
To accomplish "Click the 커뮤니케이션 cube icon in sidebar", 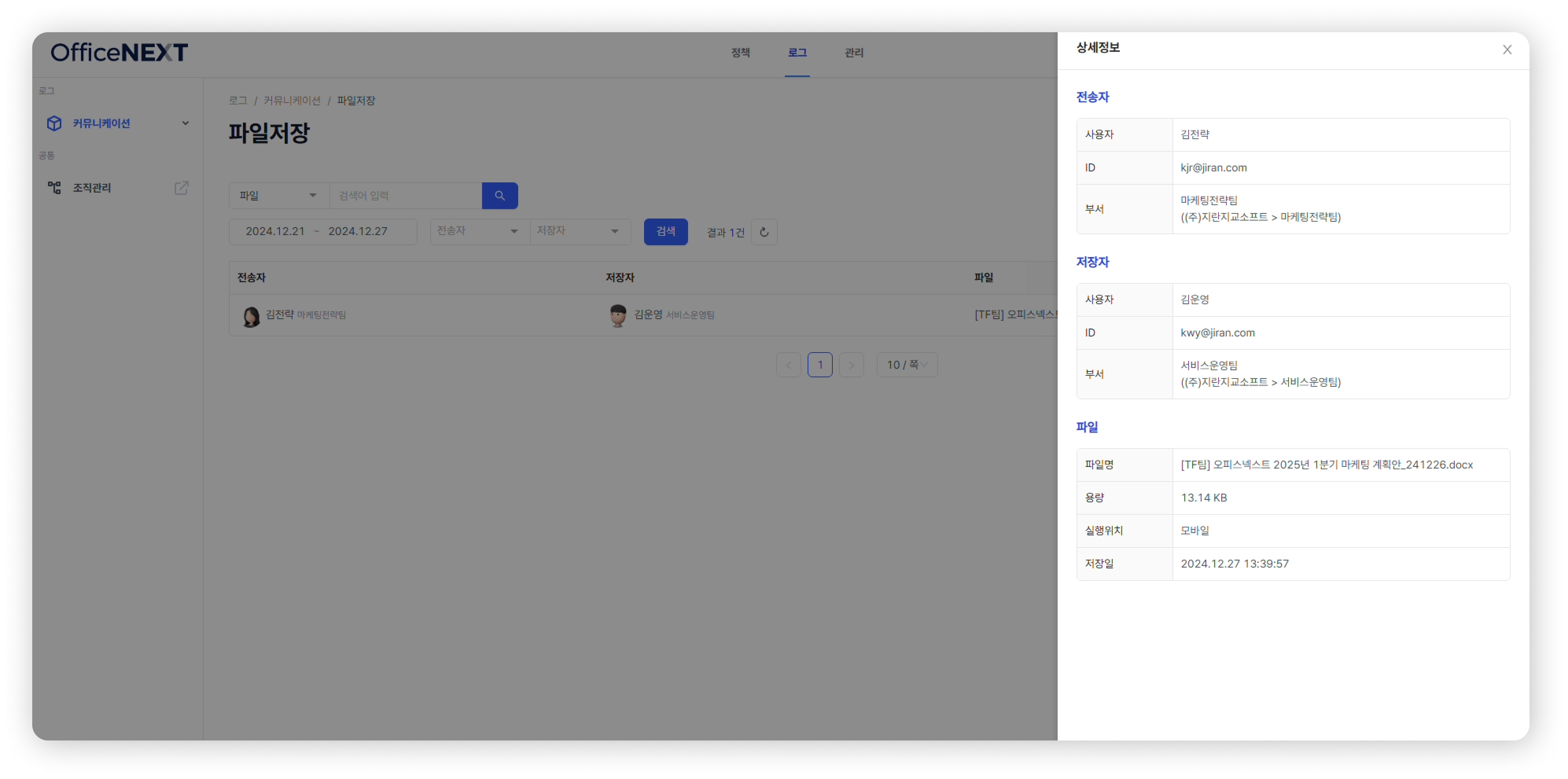I will point(54,123).
